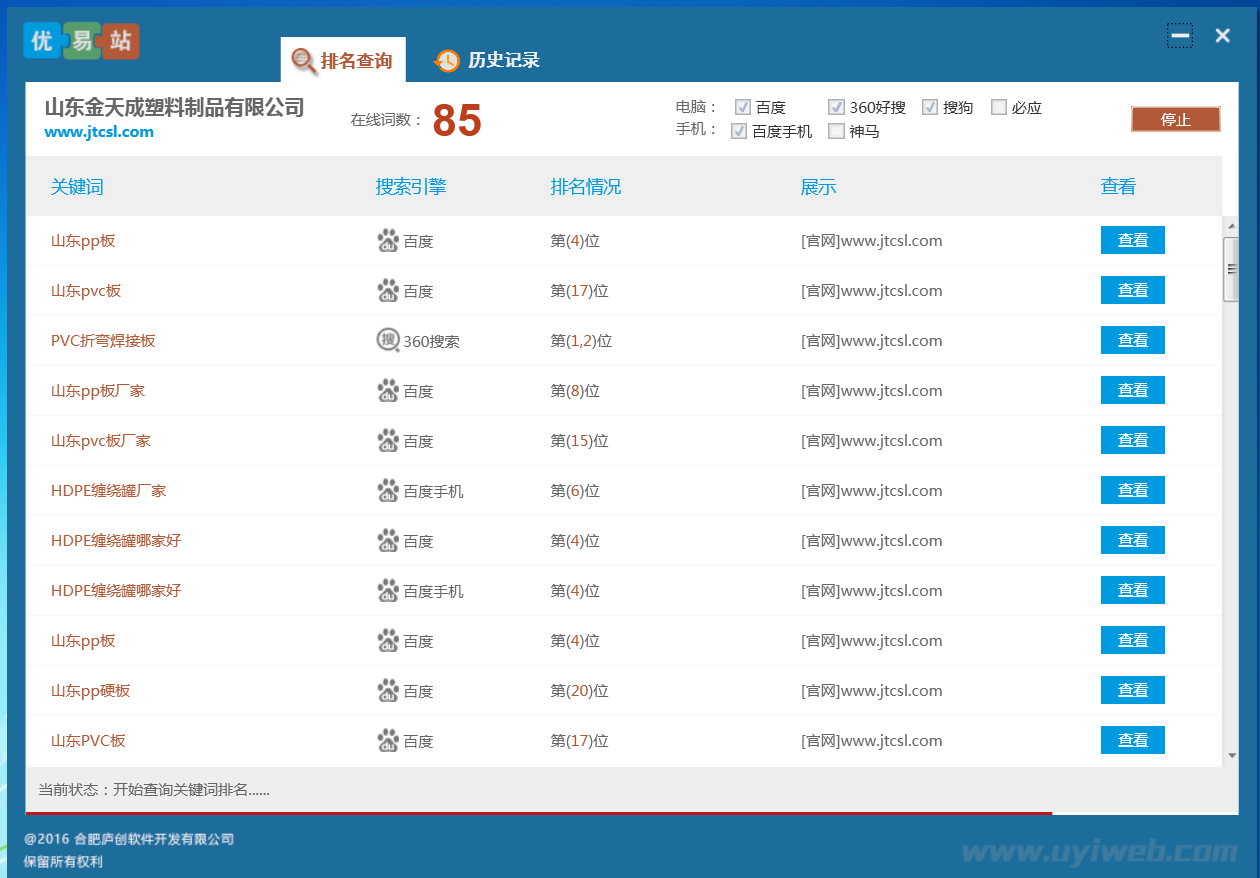
Task: Click Baidu icon in 山东pp硬板 row
Action: [388, 691]
